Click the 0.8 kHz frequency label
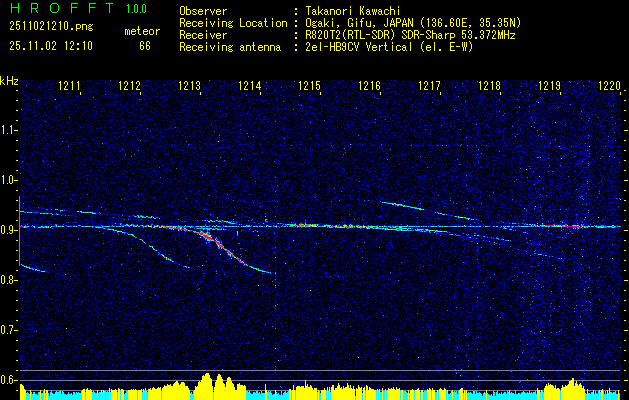This screenshot has height=400, width=629. coord(8,280)
